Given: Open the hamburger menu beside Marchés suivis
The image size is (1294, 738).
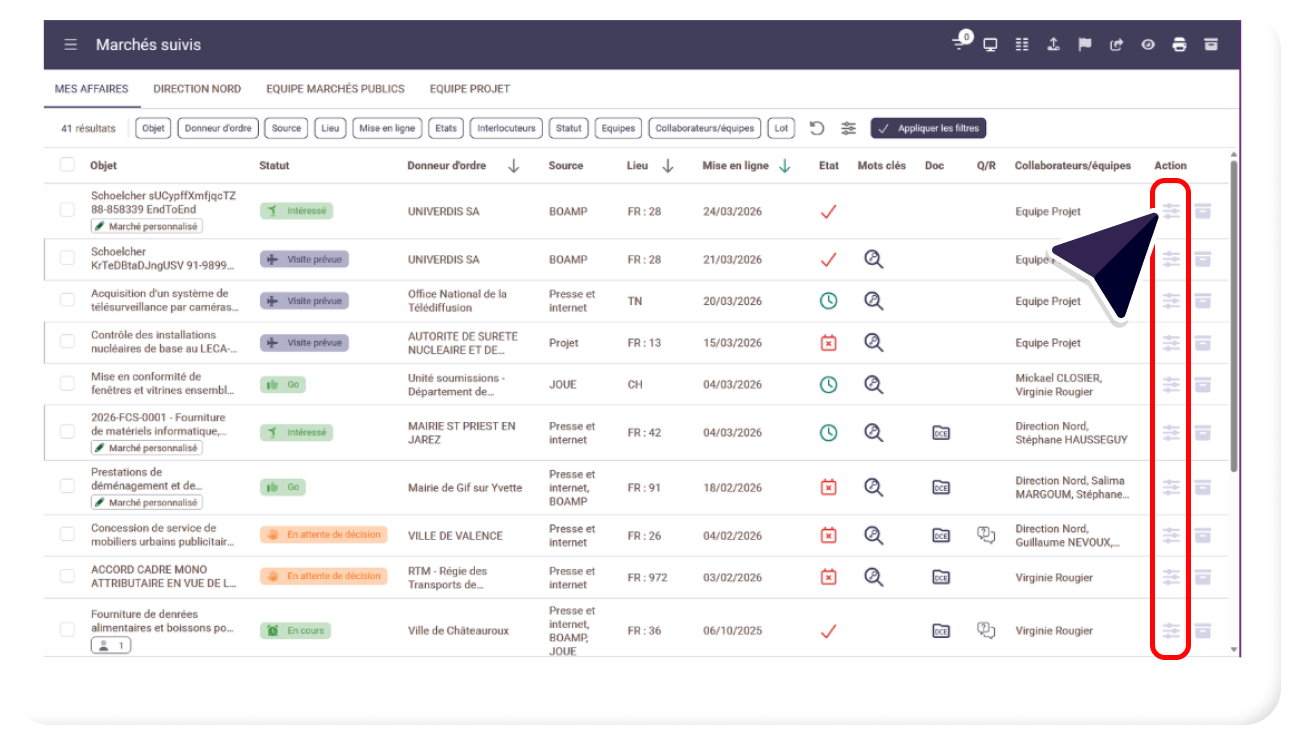Looking at the screenshot, I should point(71,45).
